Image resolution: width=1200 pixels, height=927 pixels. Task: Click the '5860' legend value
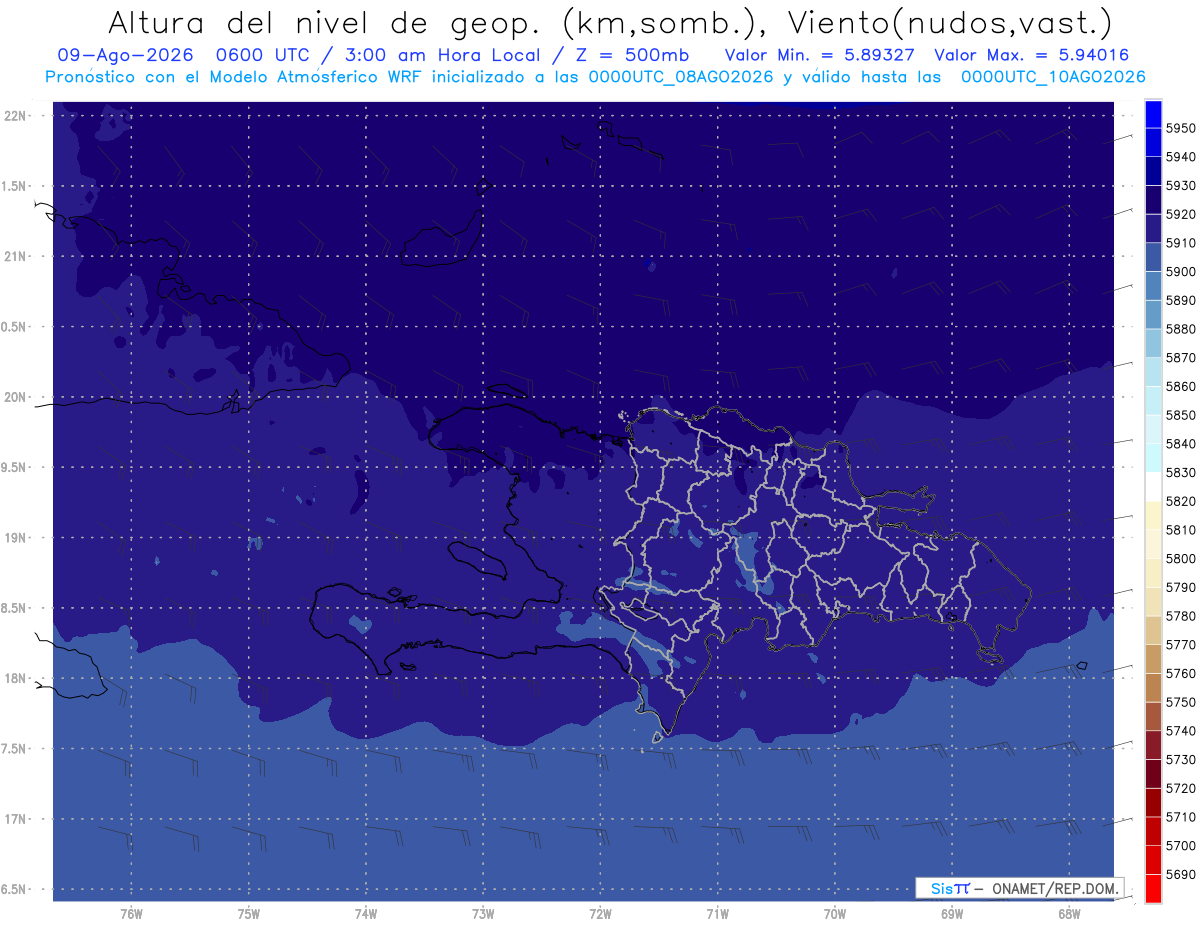(x=1181, y=386)
